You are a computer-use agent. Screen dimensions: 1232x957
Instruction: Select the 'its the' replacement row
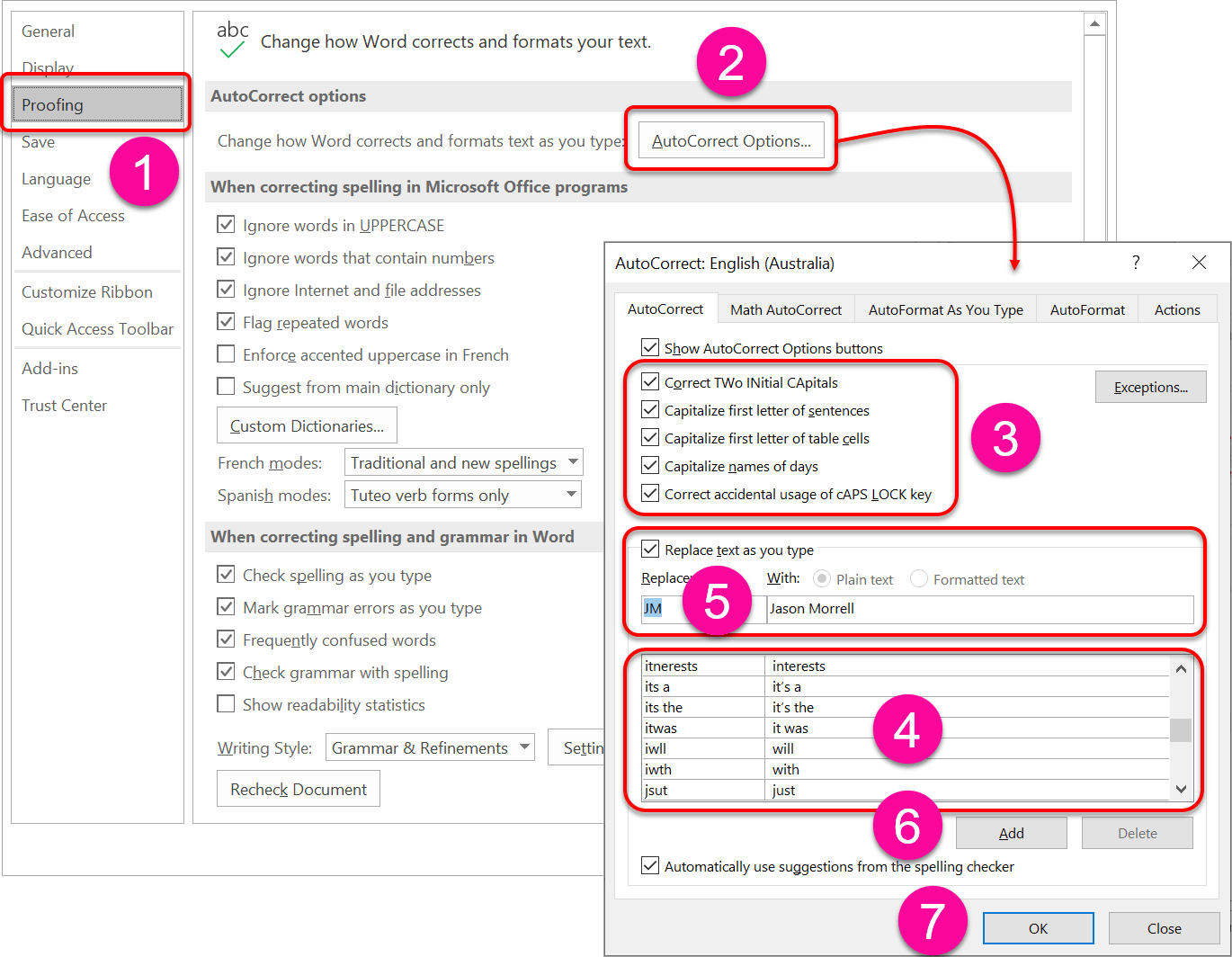[x=906, y=708]
